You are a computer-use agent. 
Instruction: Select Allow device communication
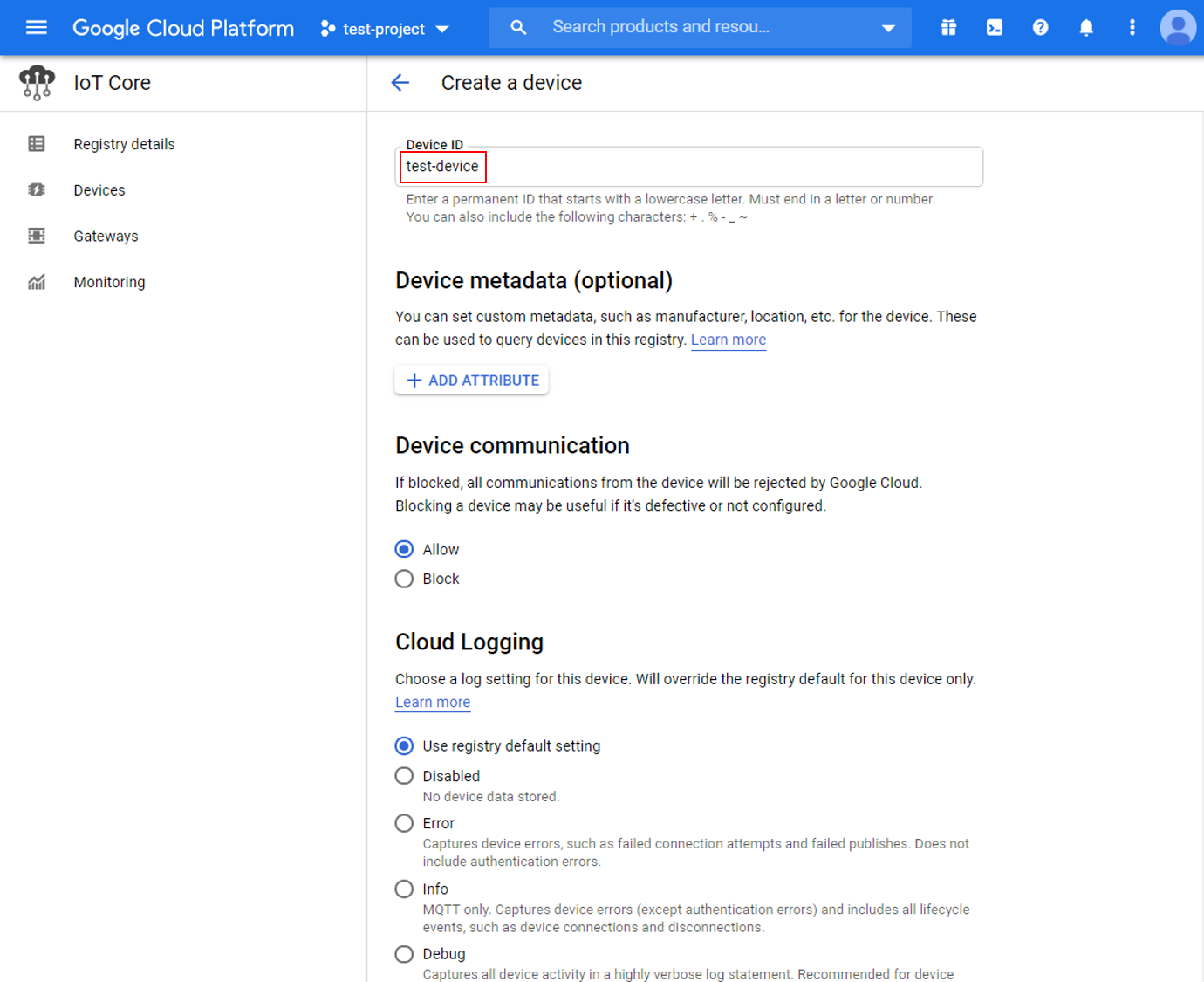pyautogui.click(x=404, y=549)
